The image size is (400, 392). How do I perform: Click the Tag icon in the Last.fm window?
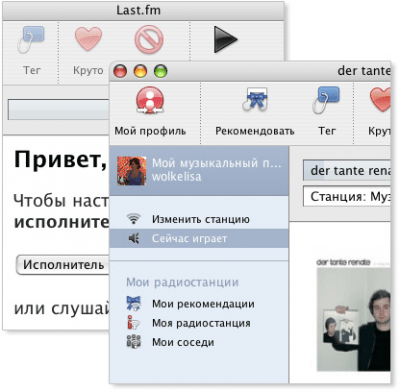coord(31,39)
